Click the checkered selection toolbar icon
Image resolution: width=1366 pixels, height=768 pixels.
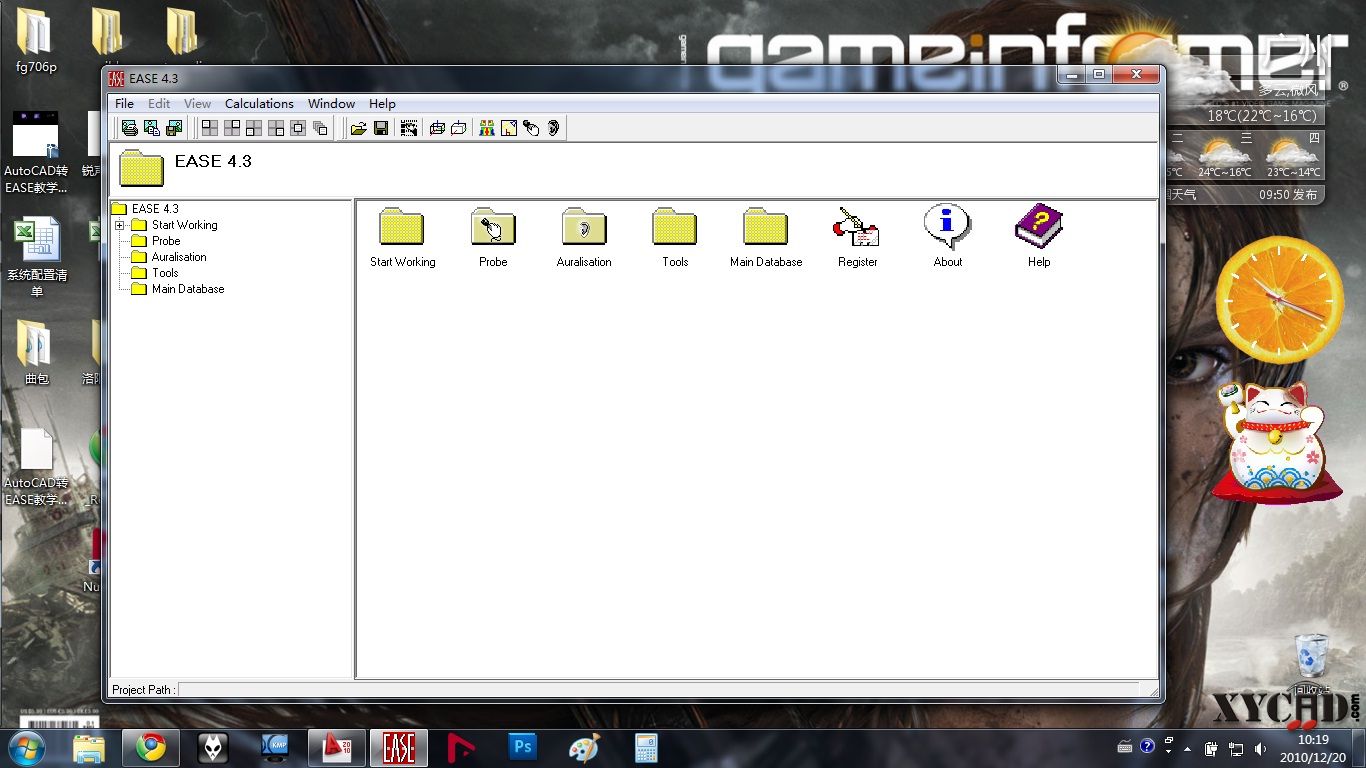pyautogui.click(x=408, y=128)
